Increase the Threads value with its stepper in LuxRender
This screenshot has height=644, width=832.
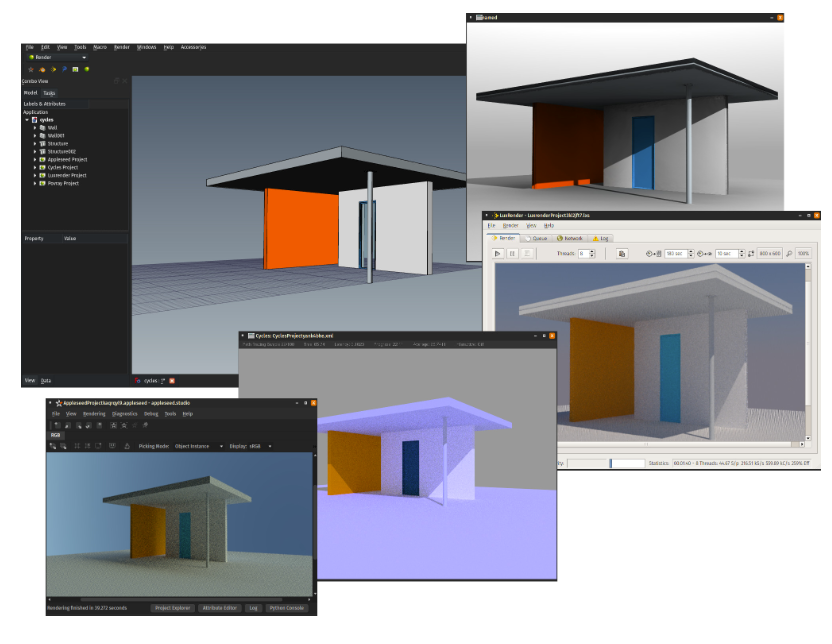(592, 249)
